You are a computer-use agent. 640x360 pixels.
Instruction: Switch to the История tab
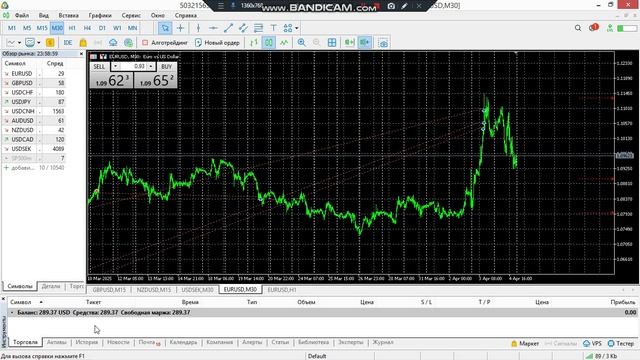[x=87, y=342]
